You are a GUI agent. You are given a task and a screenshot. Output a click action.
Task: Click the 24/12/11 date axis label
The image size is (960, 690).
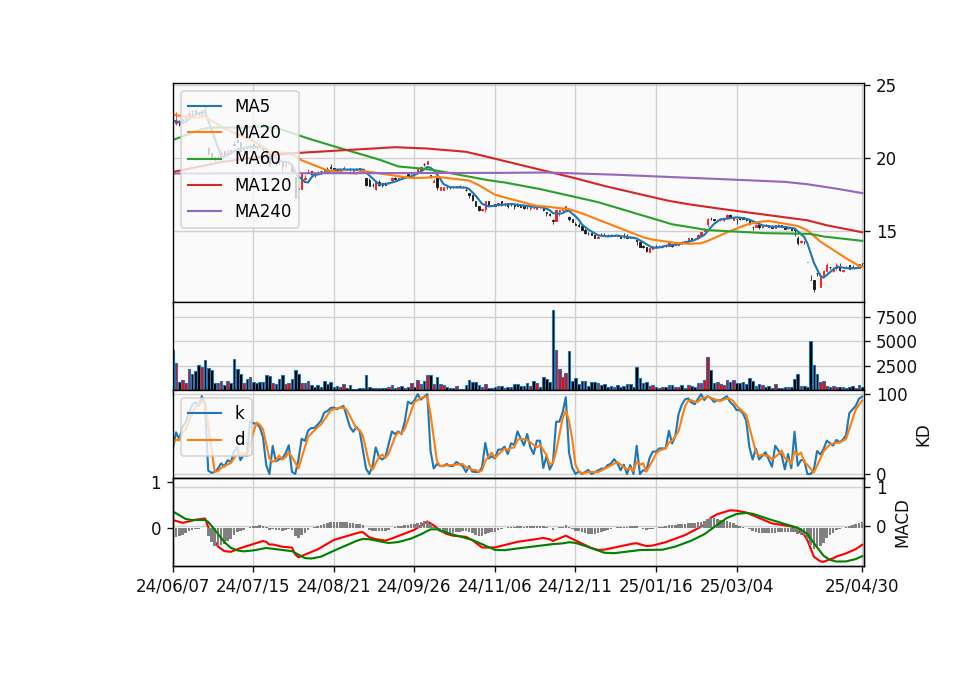(x=574, y=586)
